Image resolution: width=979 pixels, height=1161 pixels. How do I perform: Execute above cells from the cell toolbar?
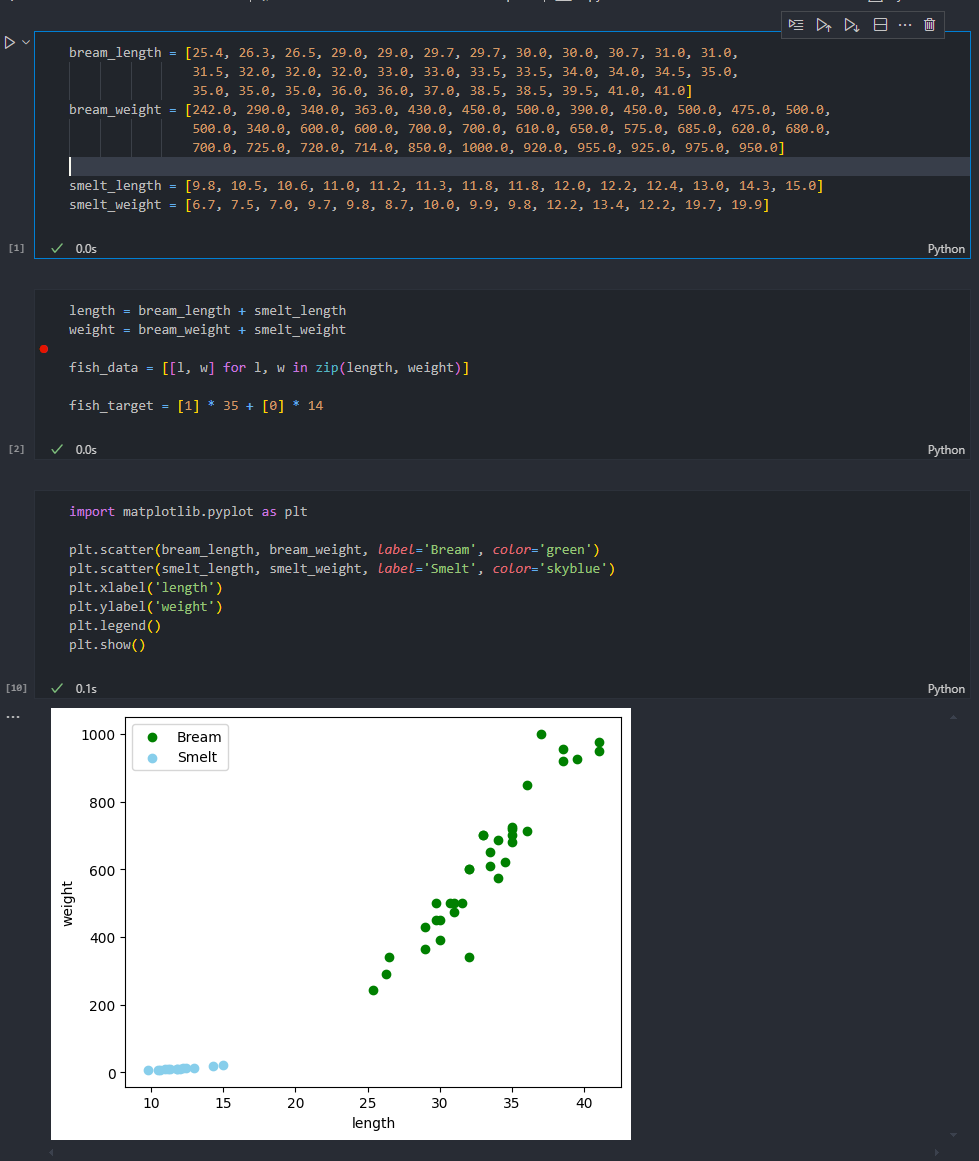point(823,24)
